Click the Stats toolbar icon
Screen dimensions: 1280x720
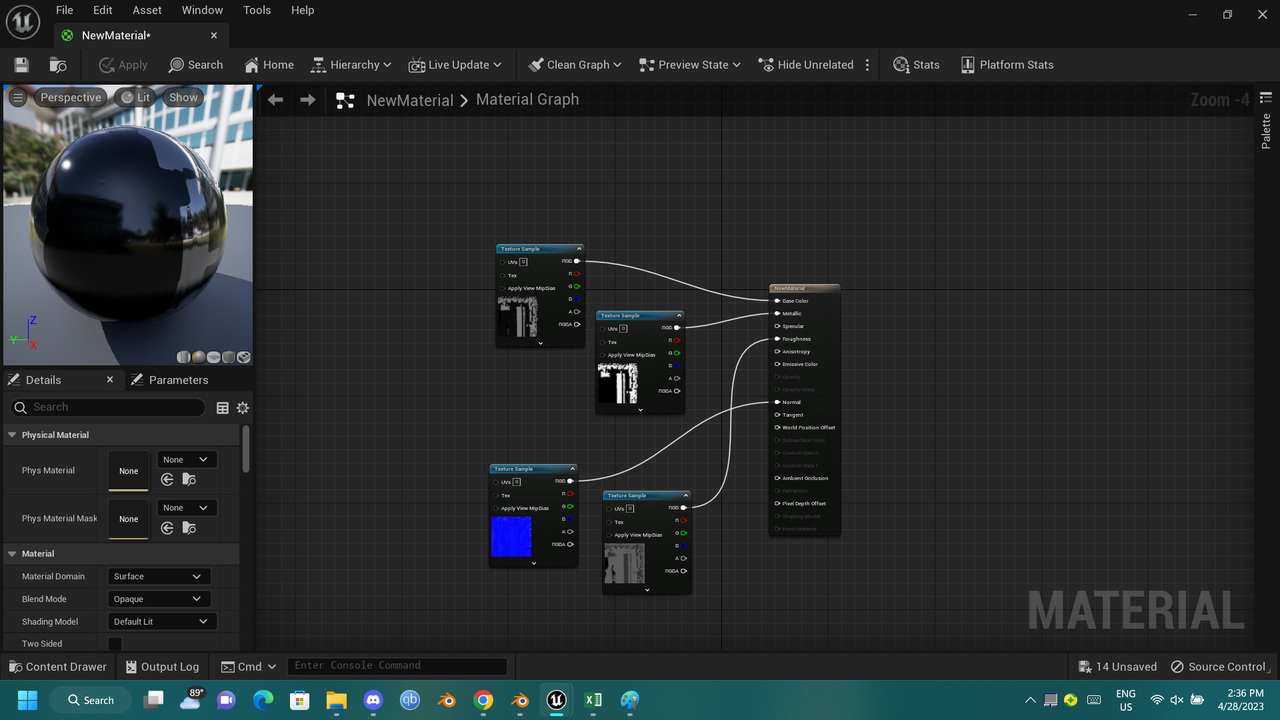click(916, 65)
